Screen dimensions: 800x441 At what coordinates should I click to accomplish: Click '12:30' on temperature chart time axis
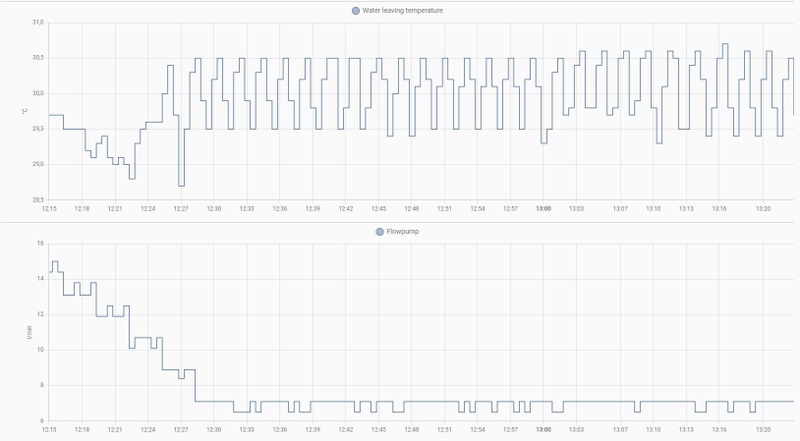click(x=214, y=209)
